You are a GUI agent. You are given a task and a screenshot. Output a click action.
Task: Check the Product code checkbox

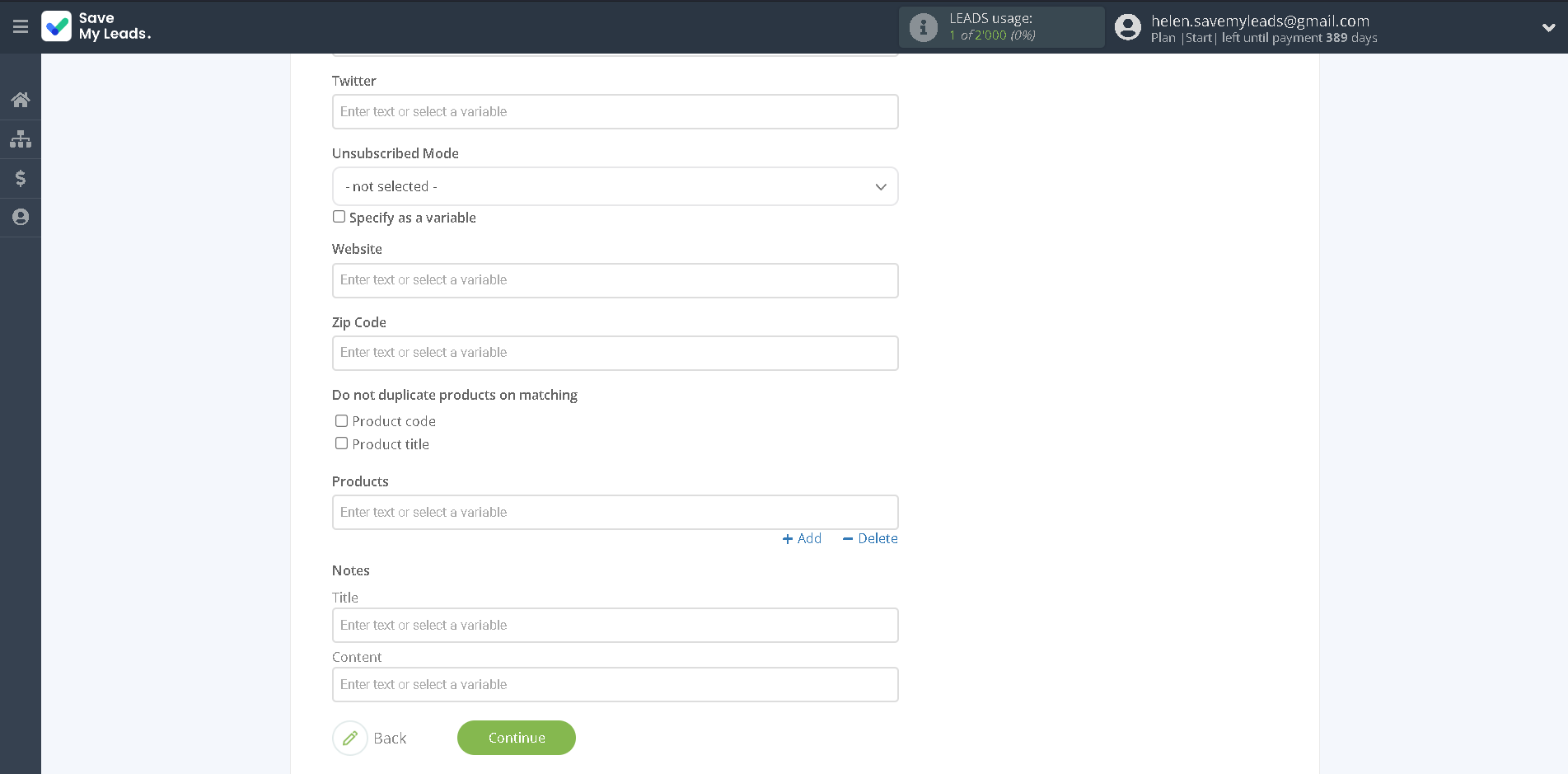[x=341, y=420]
